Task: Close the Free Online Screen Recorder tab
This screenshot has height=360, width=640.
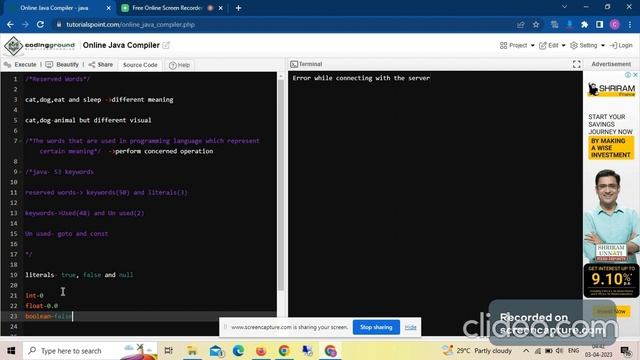Action: pyautogui.click(x=220, y=8)
